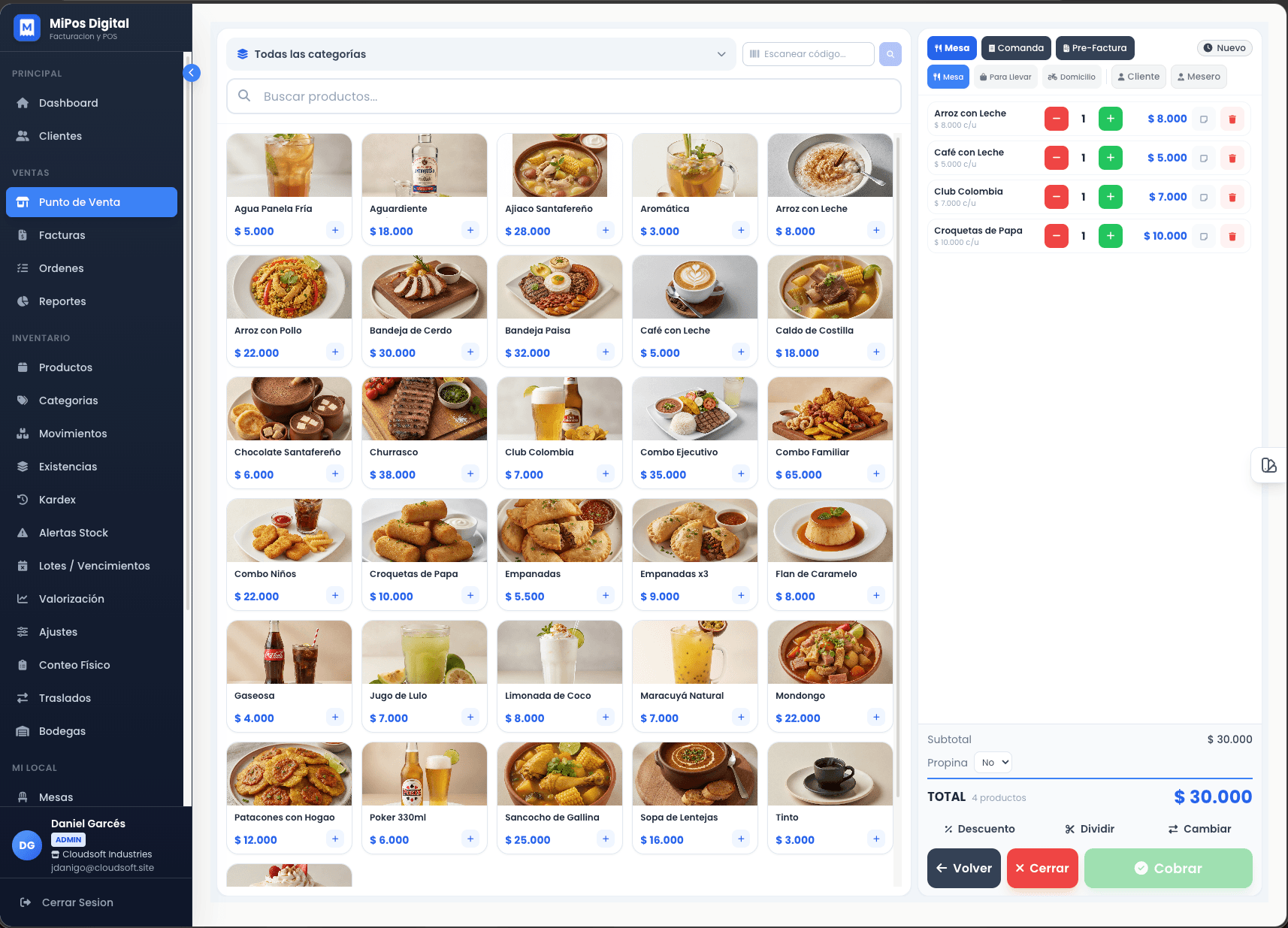Click Cerrar Sesion at sidebar bottom
This screenshot has width=1288, height=928.
pos(66,902)
